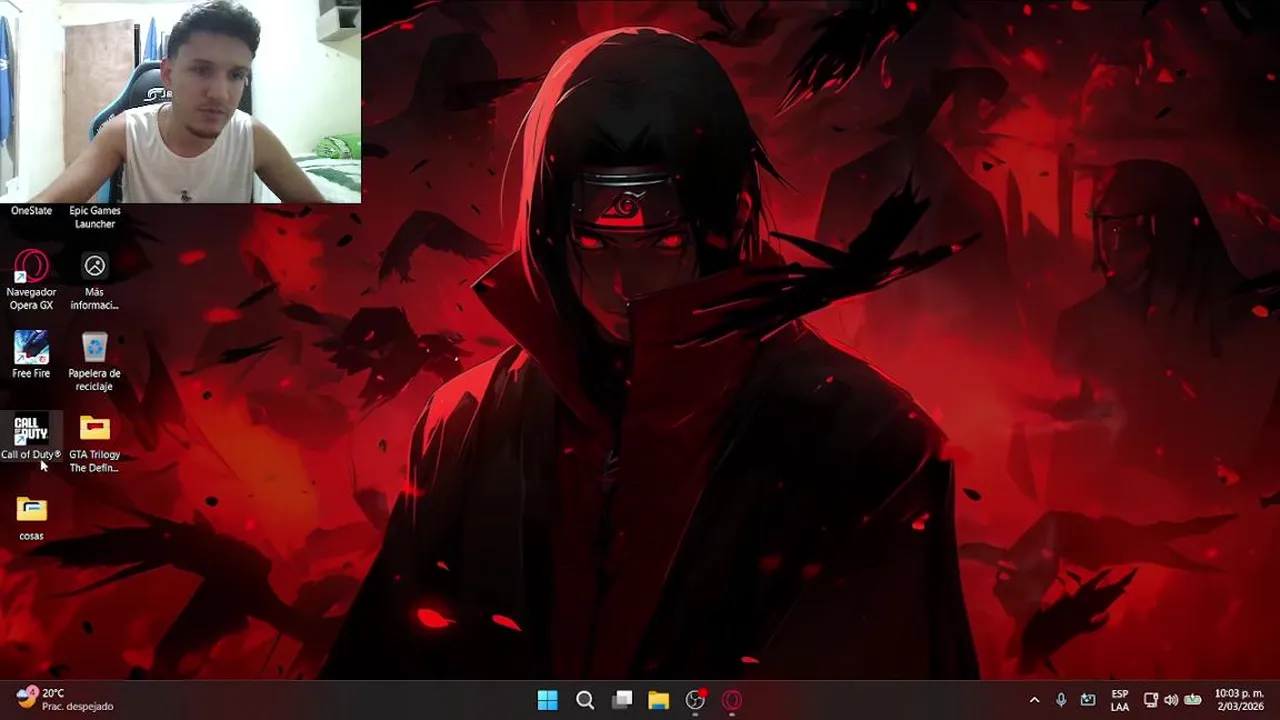The height and width of the screenshot is (720, 1280).
Task: Click the screen capture tray icon
Action: click(x=1088, y=700)
